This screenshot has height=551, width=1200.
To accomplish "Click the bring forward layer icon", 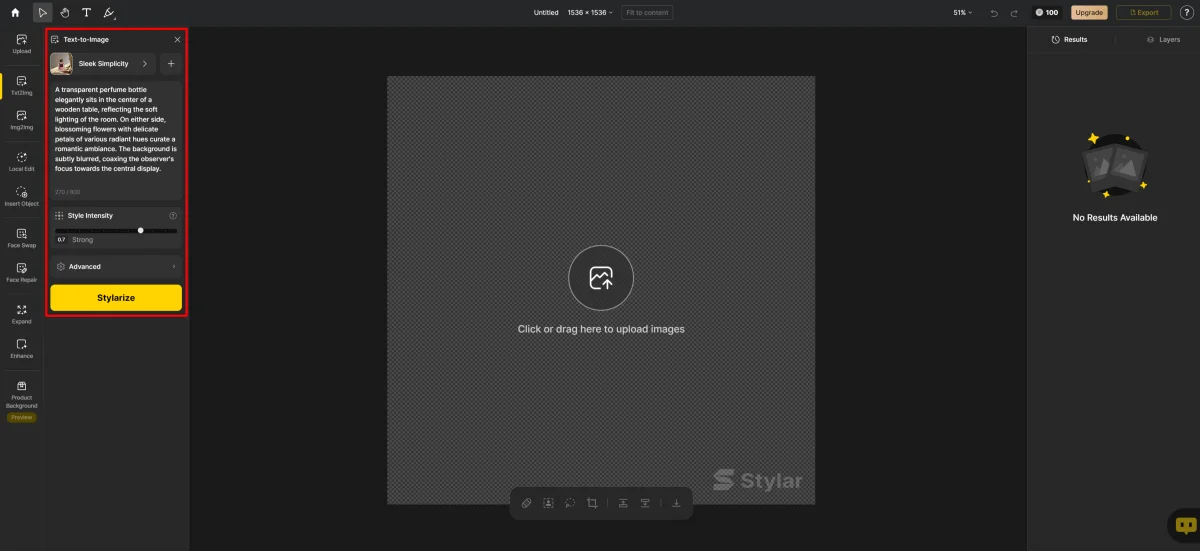I will 623,503.
